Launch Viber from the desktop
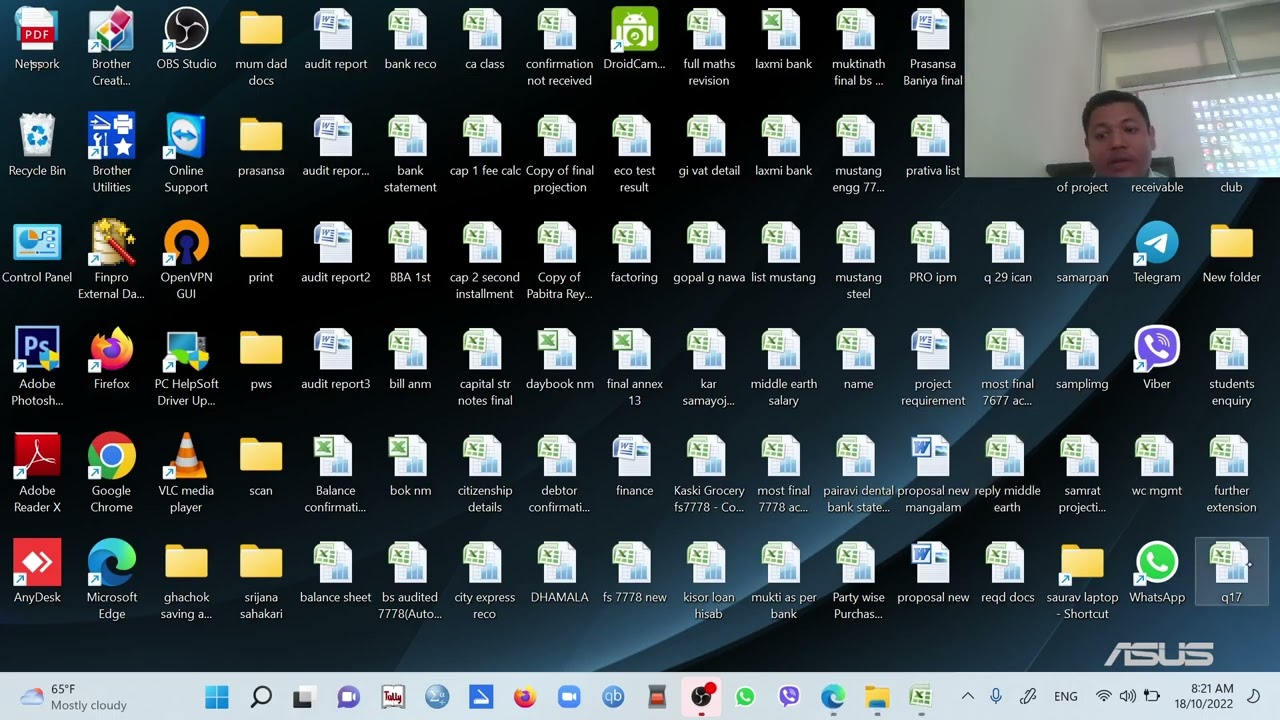The height and width of the screenshot is (720, 1280). coord(1157,360)
